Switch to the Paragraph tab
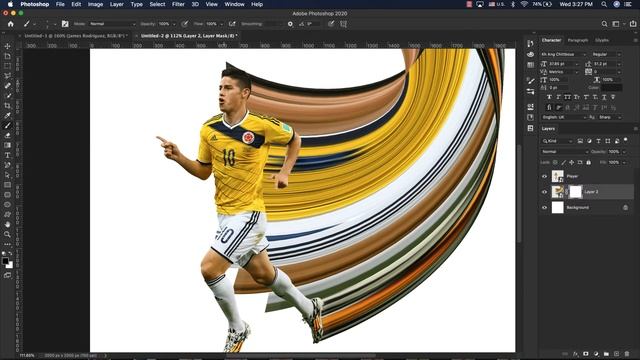Viewport: 640px width, 360px height. click(x=578, y=40)
